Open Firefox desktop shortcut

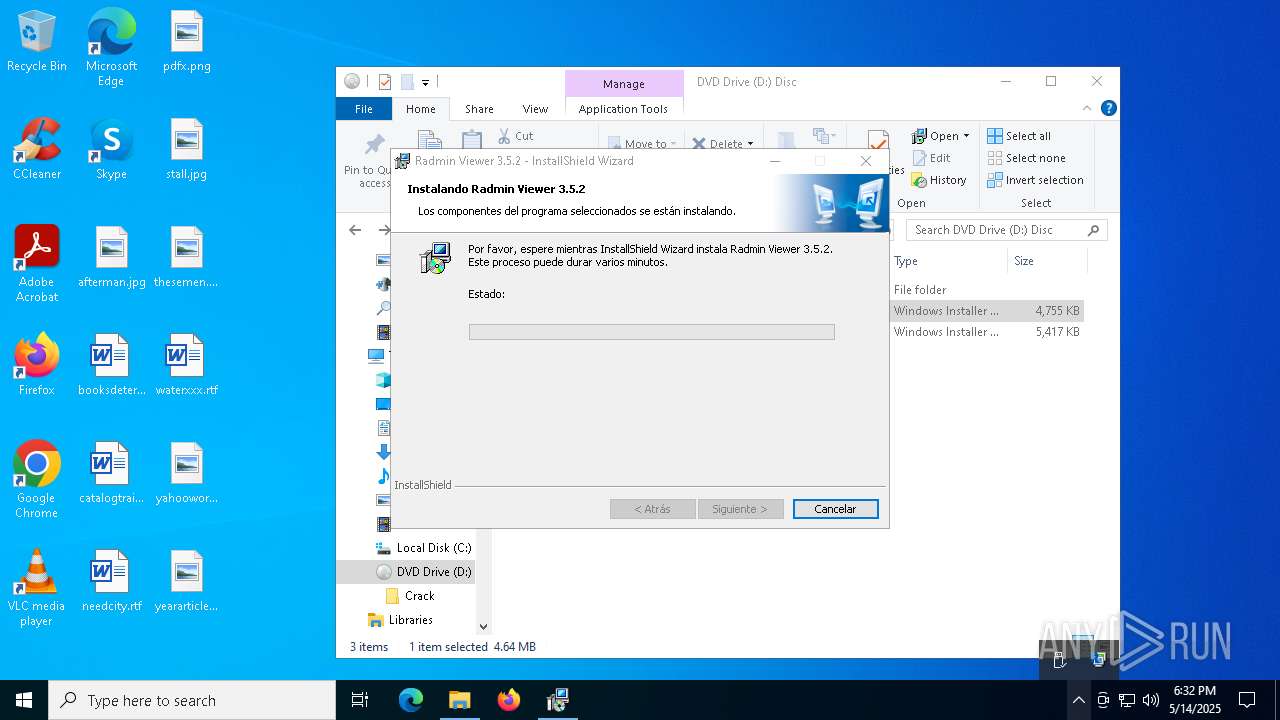click(x=37, y=365)
